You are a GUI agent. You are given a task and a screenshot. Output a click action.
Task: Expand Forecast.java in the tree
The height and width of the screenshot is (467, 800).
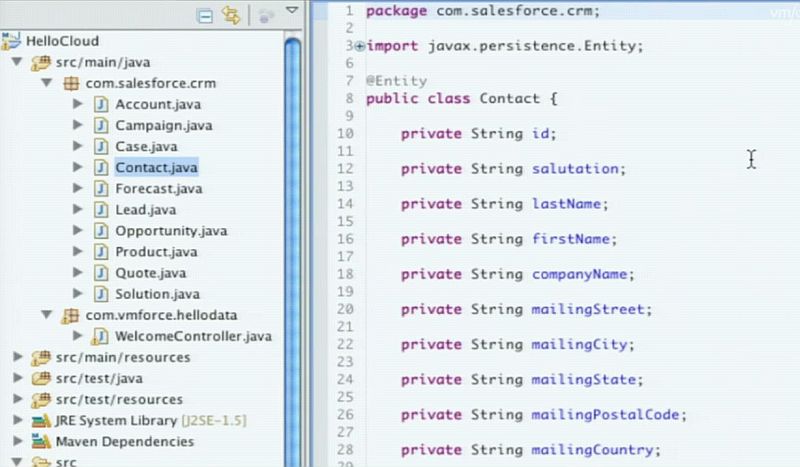(78, 188)
